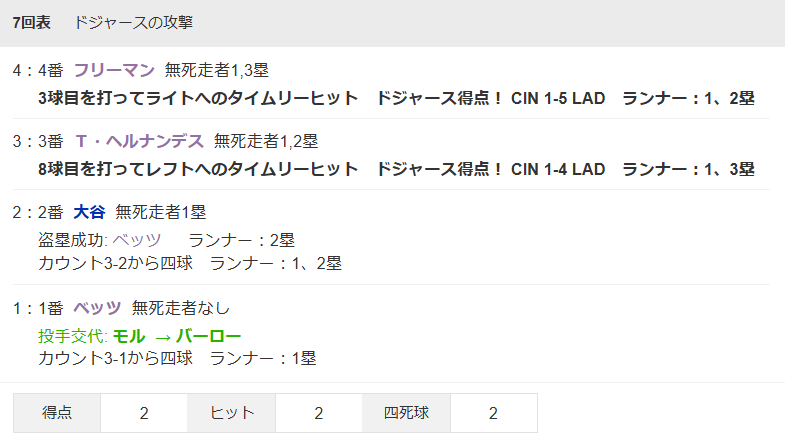The image size is (789, 440).
Task: Click the blue 大谷 player name
Action: [89, 212]
